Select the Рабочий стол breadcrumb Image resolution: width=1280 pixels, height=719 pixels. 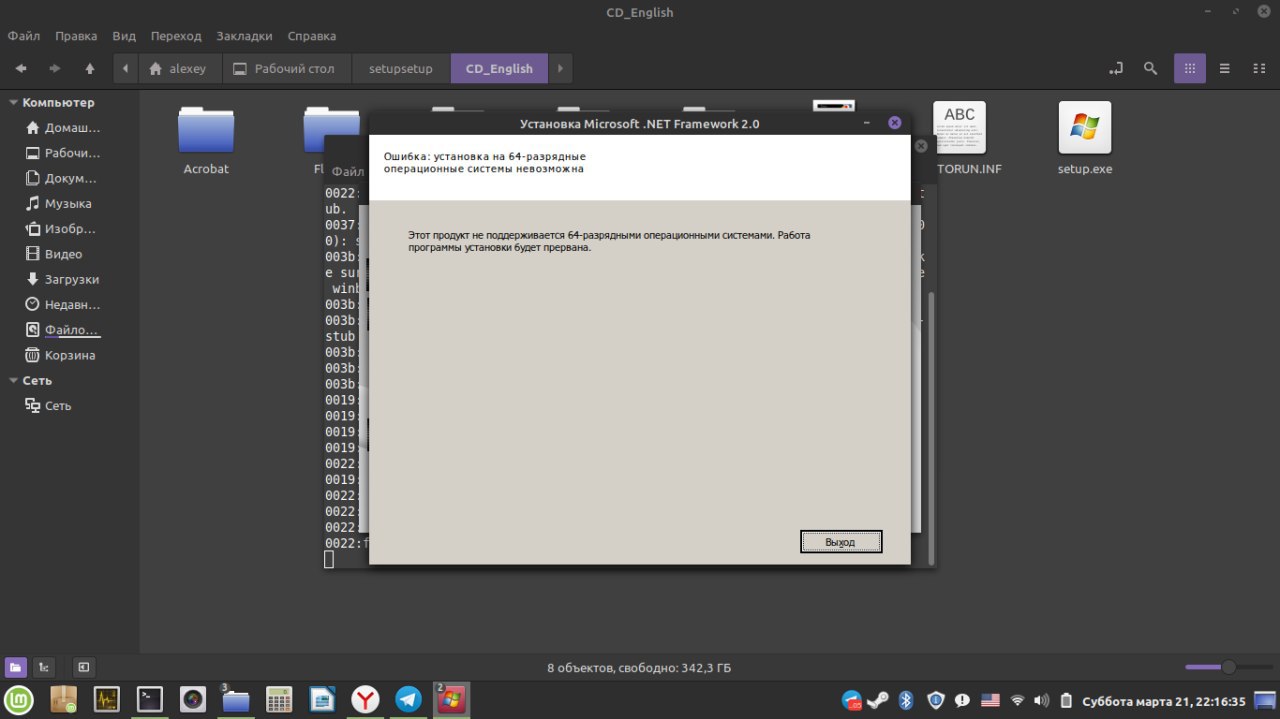tap(284, 69)
